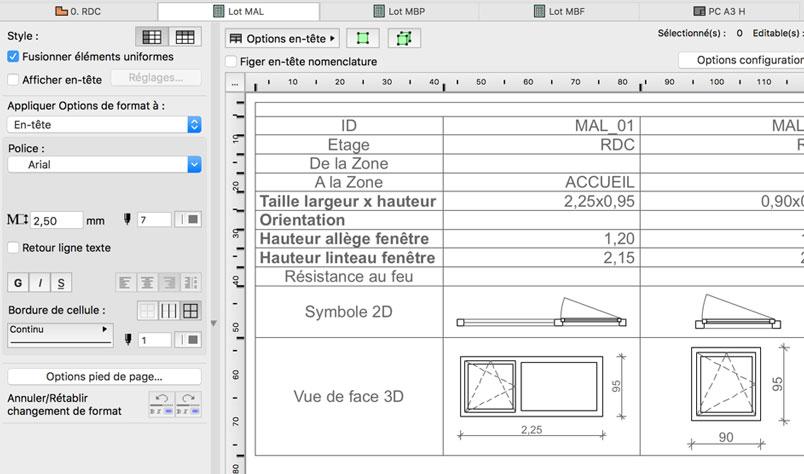Toggle underline S formatting
Viewport: 804px width, 474px height.
pyautogui.click(x=61, y=283)
